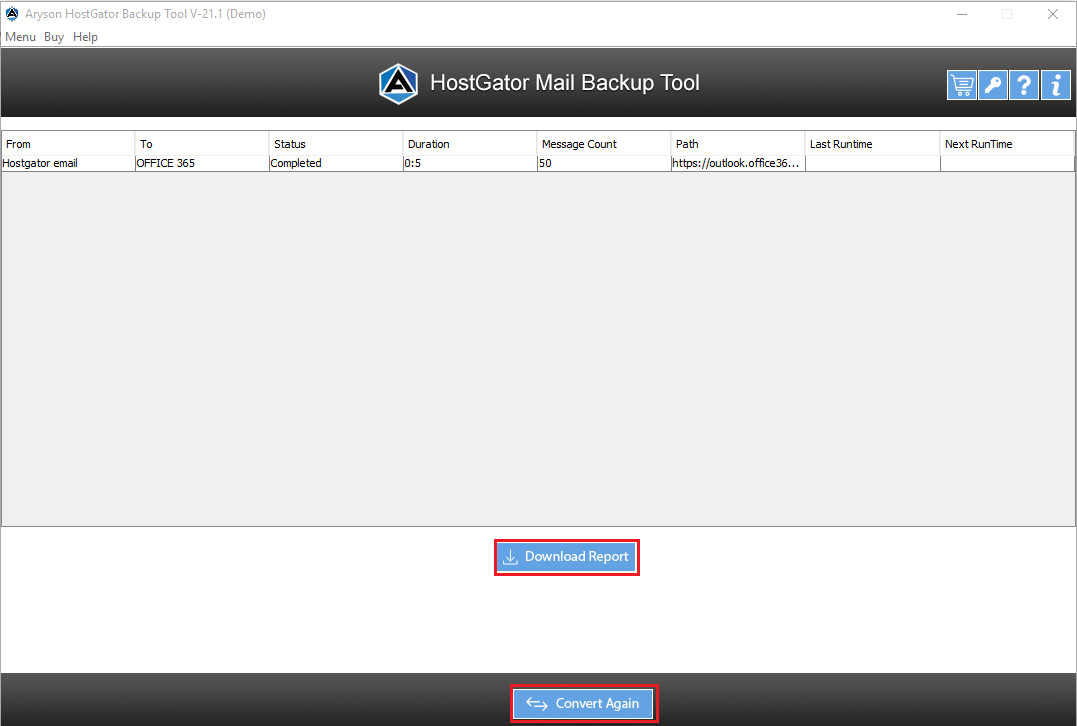Select the From column header

pos(68,144)
